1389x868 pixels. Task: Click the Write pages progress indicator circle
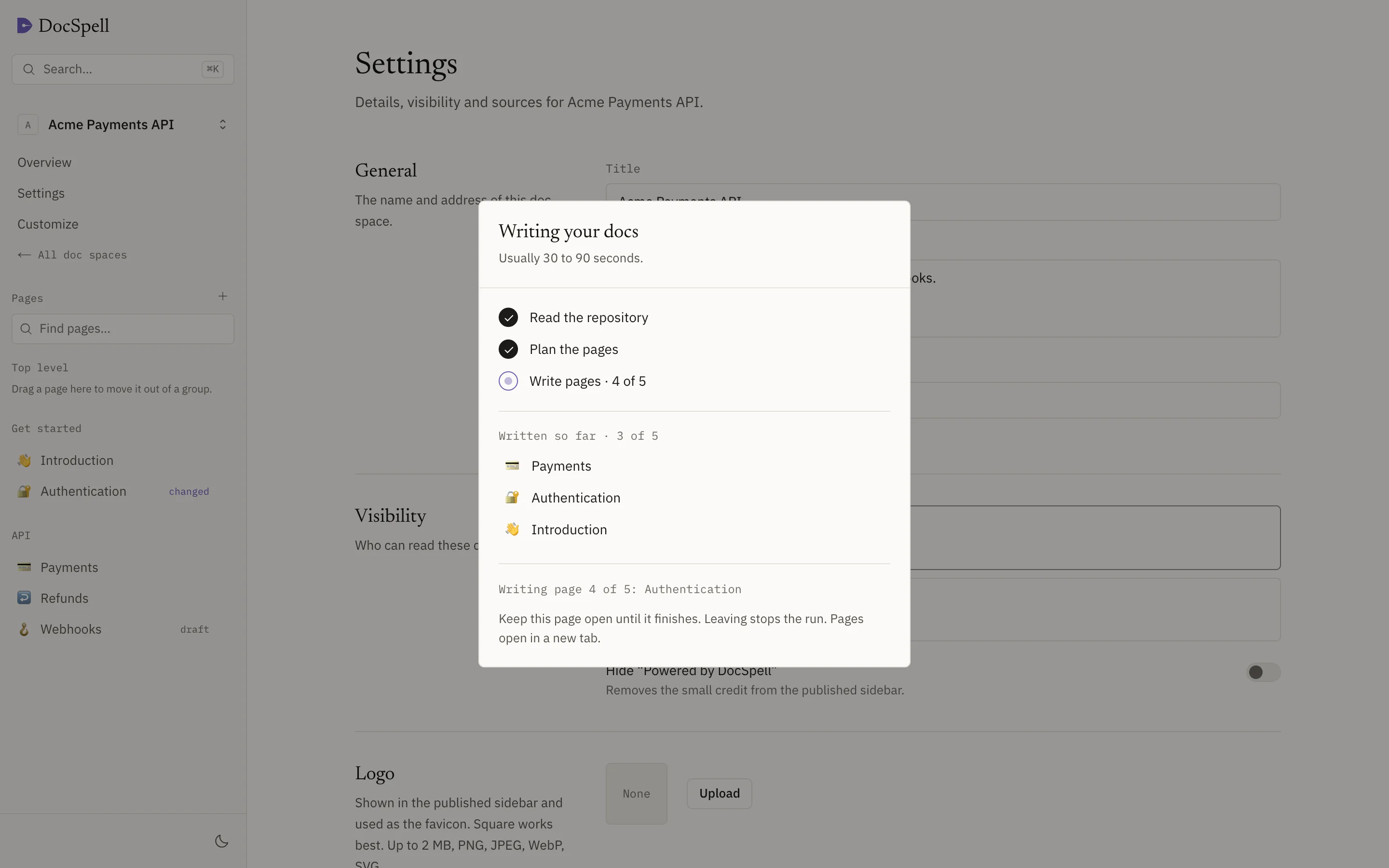coord(508,381)
